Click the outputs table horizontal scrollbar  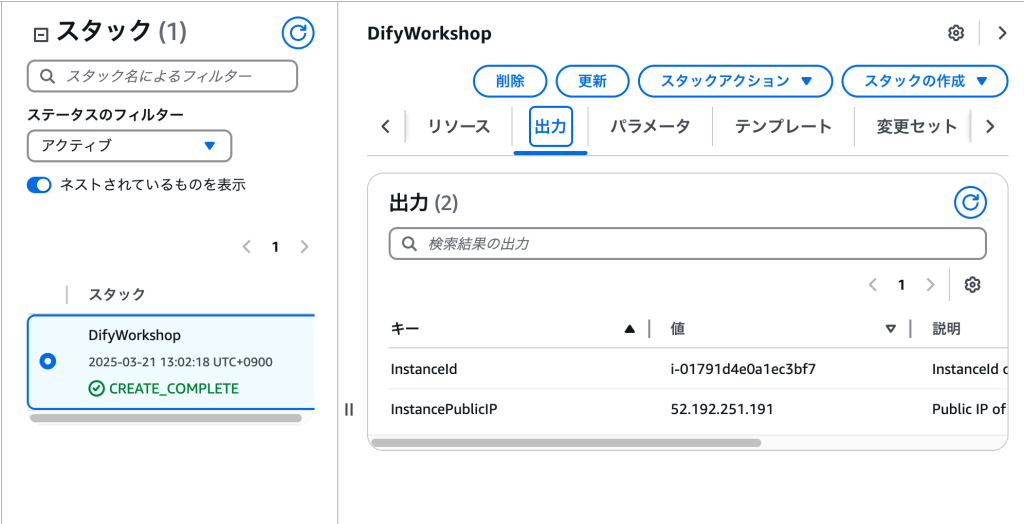click(566, 442)
